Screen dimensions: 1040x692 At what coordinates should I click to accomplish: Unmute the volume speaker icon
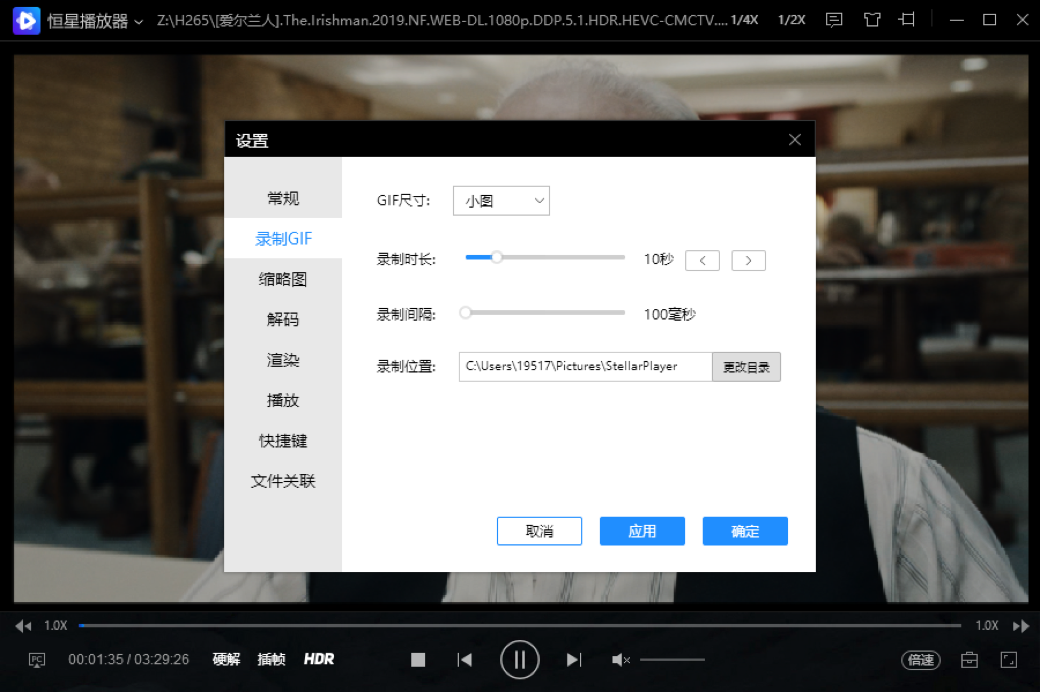click(620, 660)
